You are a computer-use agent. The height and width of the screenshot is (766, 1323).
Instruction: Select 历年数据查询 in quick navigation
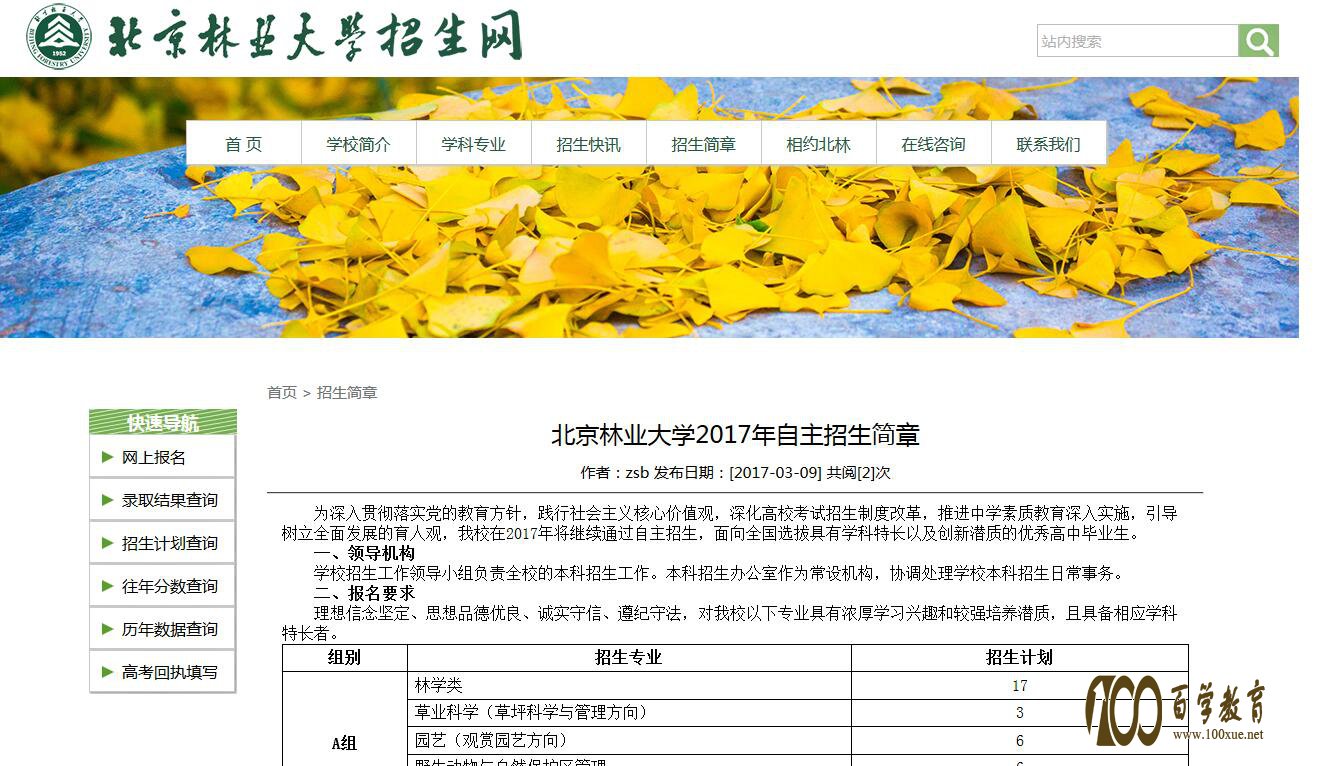170,629
